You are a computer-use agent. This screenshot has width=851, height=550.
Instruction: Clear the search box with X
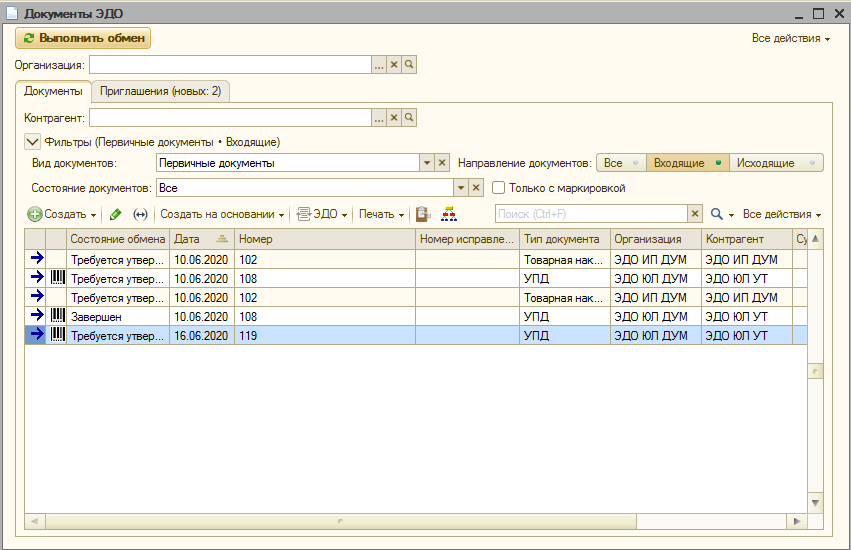[x=695, y=214]
